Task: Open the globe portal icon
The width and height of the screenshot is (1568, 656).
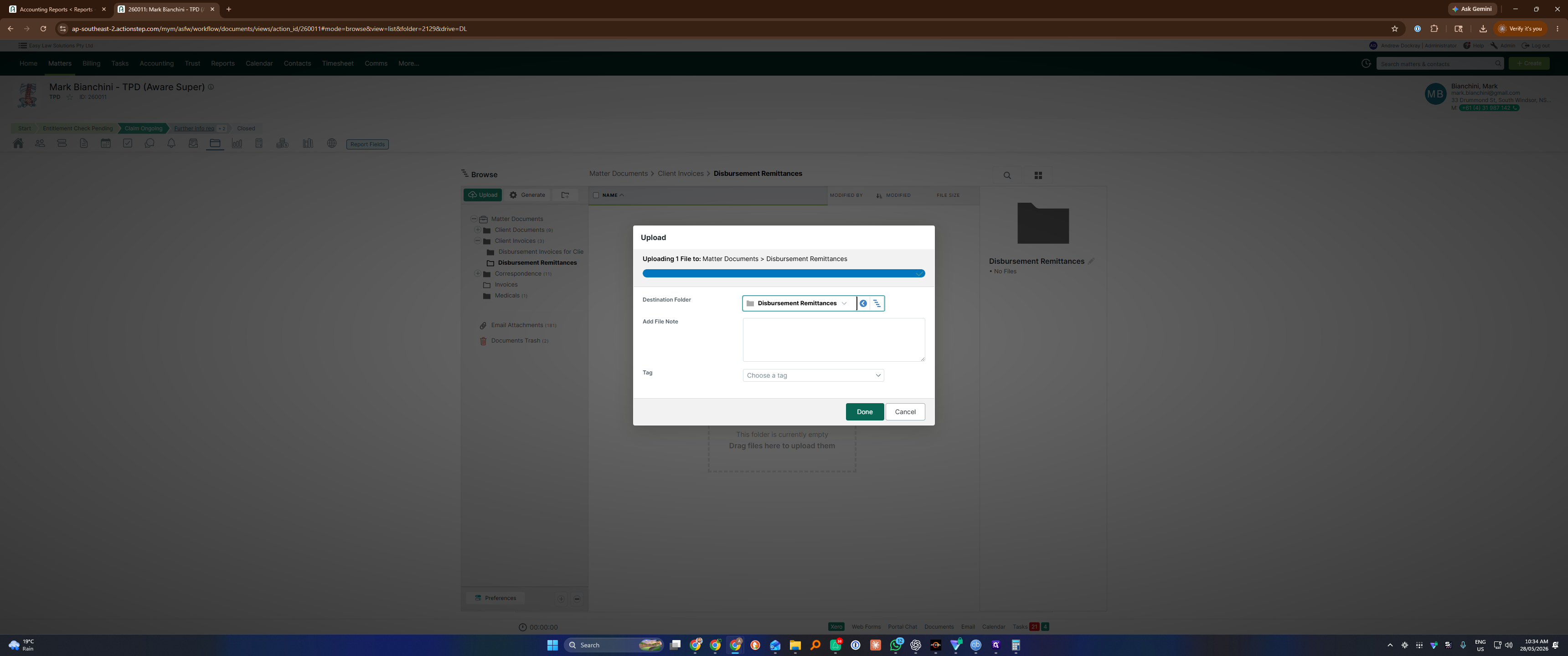Action: [x=332, y=143]
